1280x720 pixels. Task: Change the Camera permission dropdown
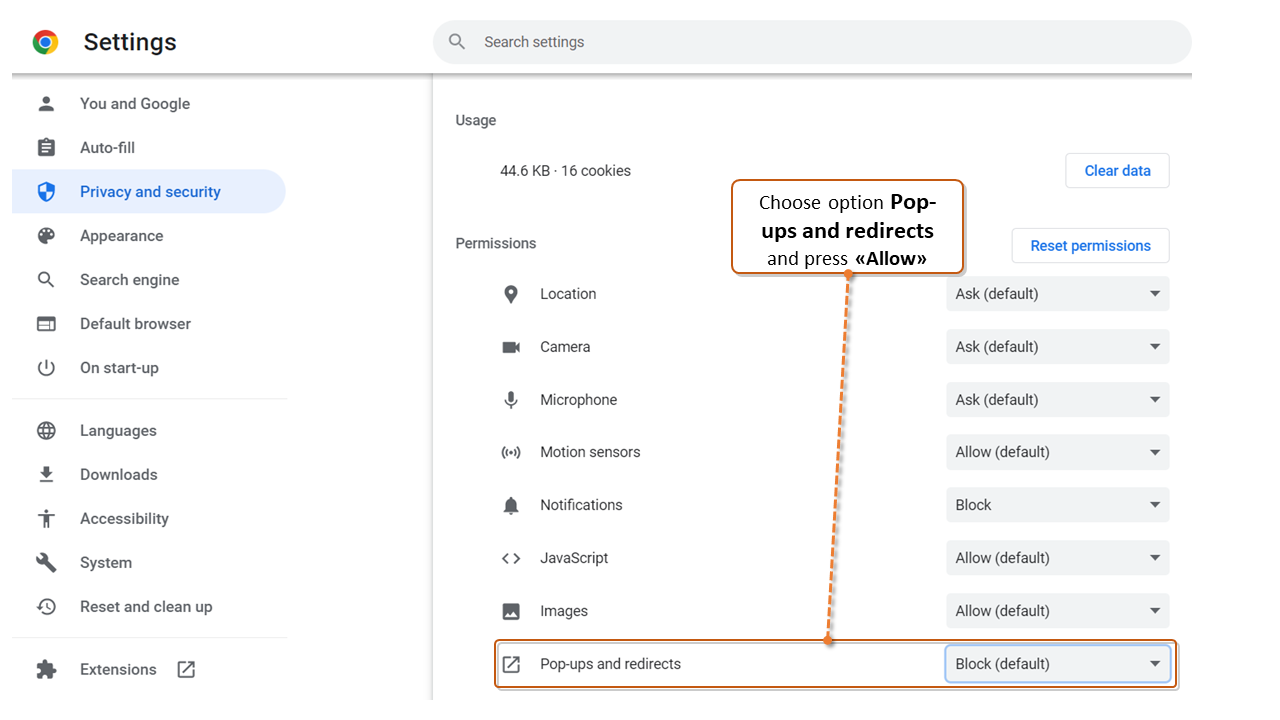pos(1057,347)
